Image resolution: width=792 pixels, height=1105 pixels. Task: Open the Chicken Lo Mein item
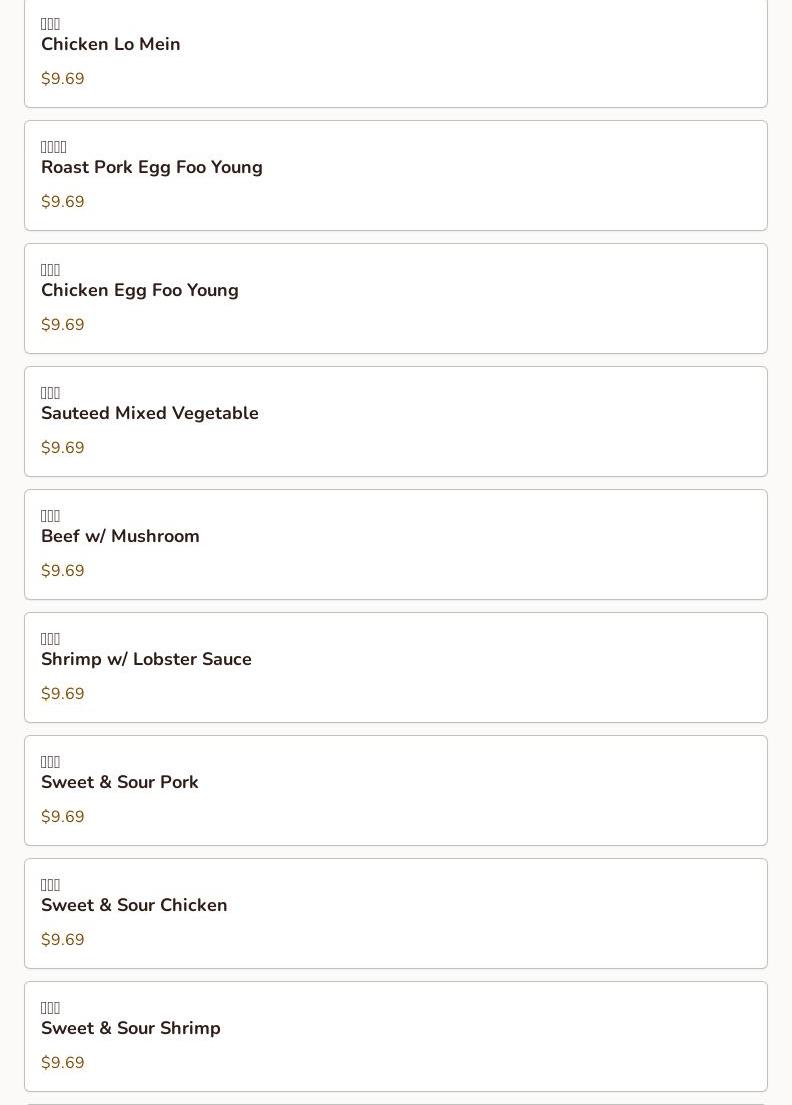[395, 52]
